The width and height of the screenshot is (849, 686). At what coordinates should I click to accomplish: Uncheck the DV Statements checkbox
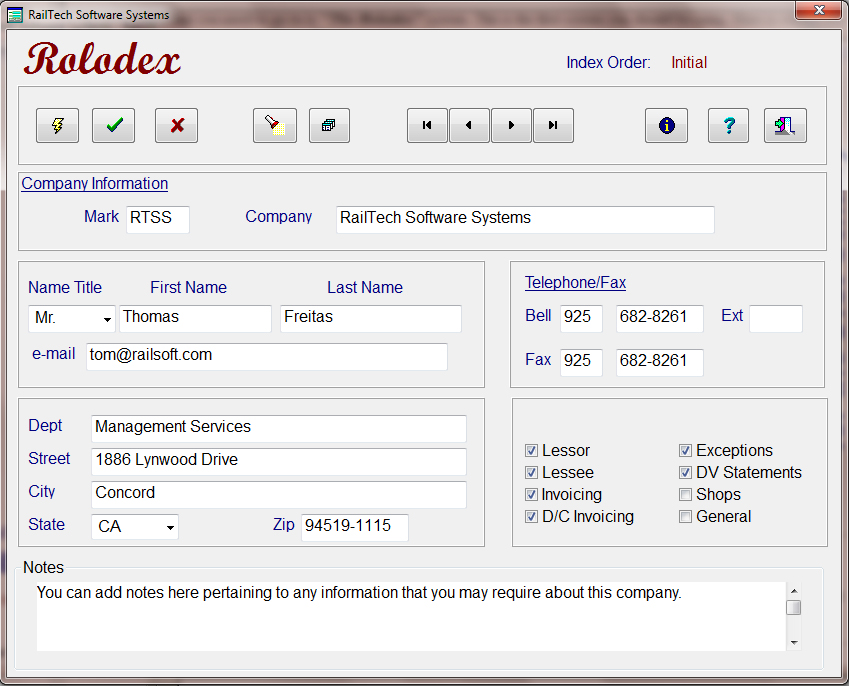pyautogui.click(x=685, y=473)
